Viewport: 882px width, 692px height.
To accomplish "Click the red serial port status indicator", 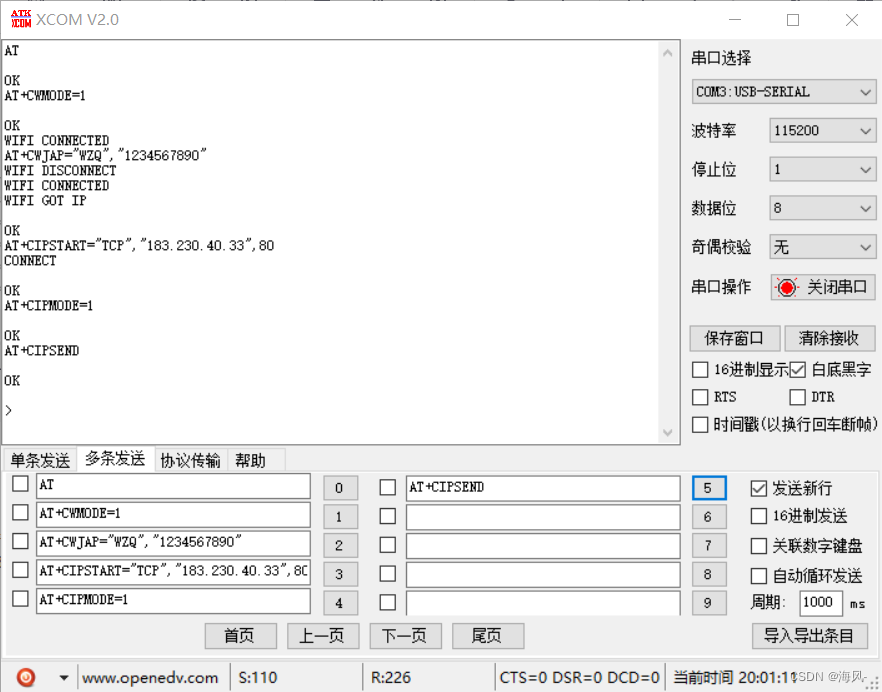I will (x=789, y=287).
